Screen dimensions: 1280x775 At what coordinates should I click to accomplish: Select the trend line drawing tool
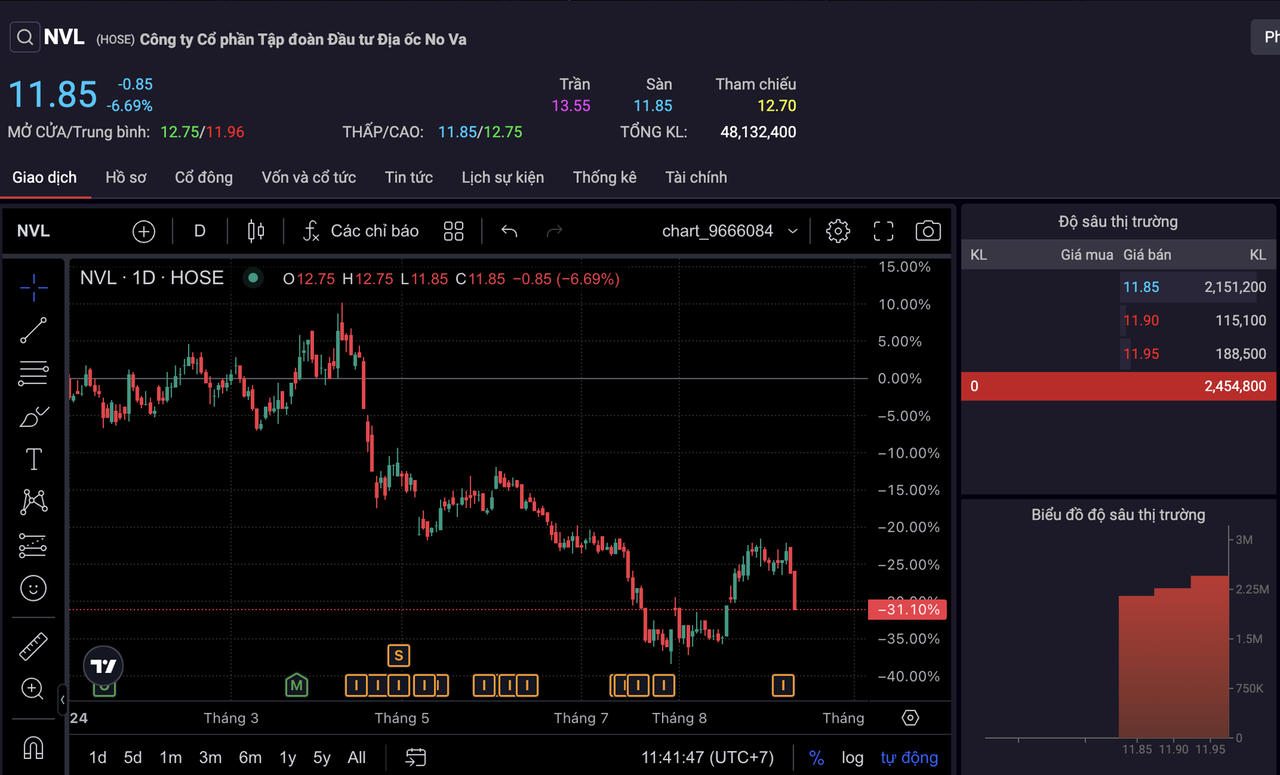point(33,330)
